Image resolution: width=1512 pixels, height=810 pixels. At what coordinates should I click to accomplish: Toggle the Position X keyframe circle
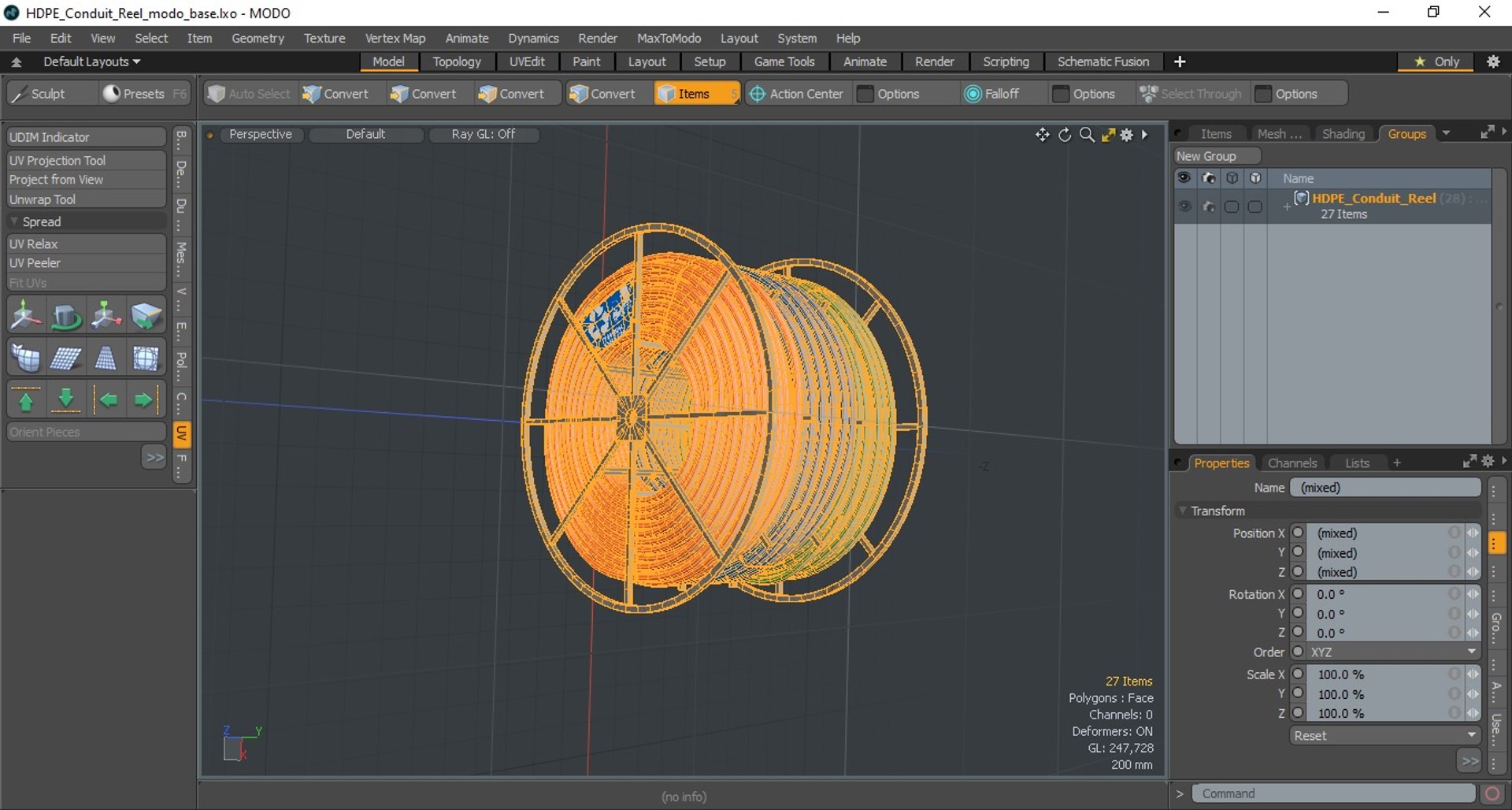pyautogui.click(x=1299, y=533)
